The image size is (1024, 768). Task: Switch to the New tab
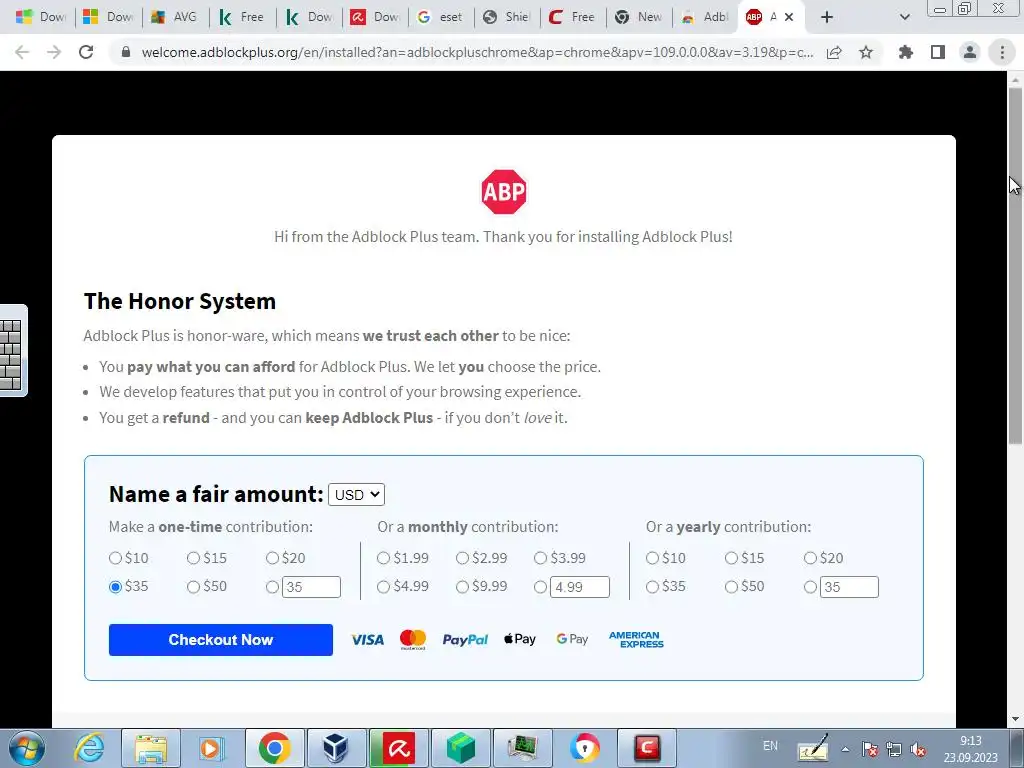(639, 17)
